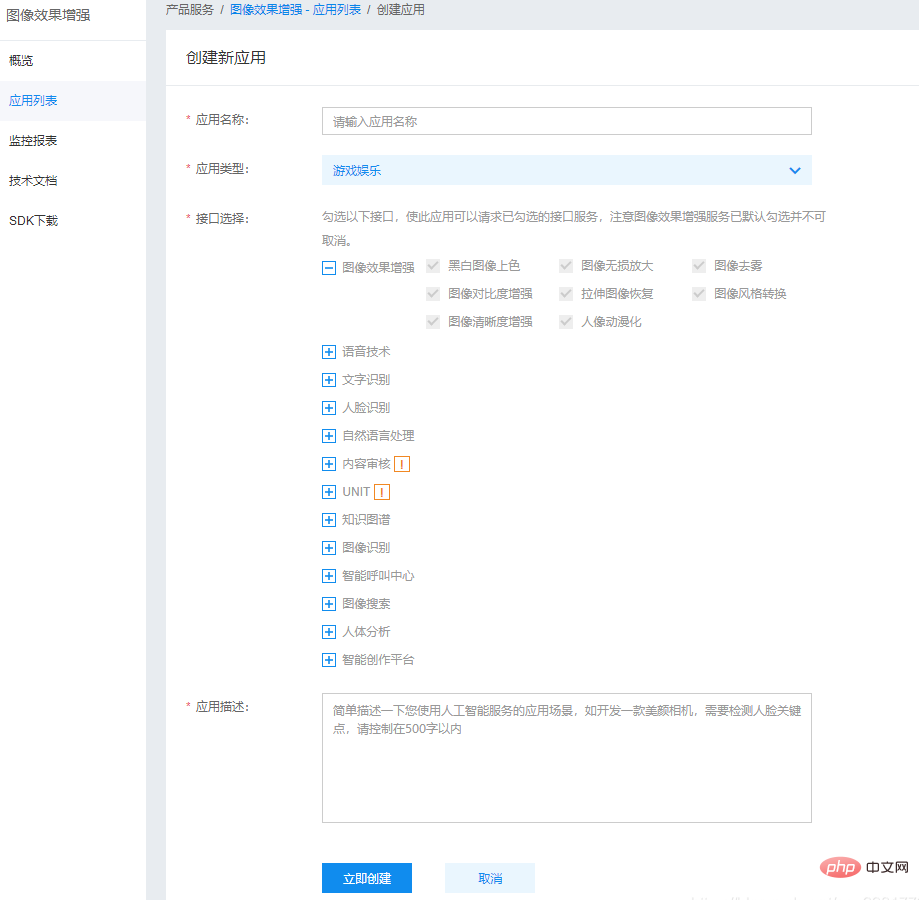The image size is (919, 900).
Task: Expand the 图像搜索 section
Action: (x=329, y=603)
